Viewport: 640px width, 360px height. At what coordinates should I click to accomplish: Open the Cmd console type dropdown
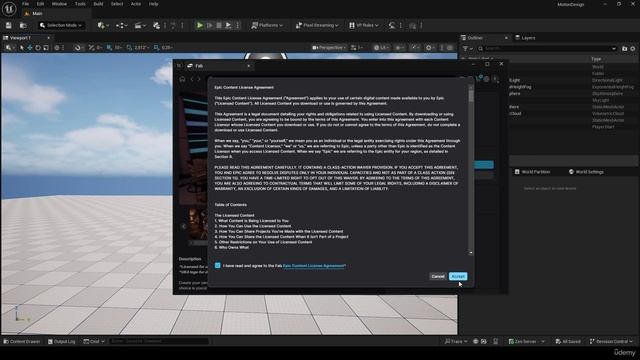[x=94, y=342]
